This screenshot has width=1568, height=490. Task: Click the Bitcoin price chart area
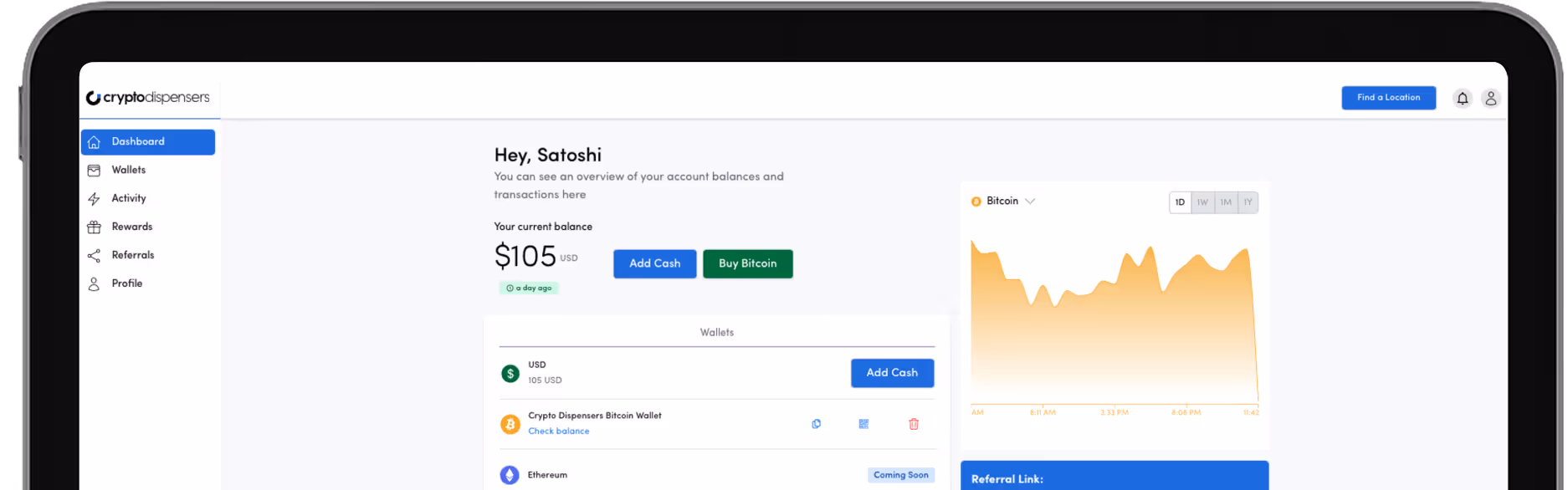click(1115, 322)
